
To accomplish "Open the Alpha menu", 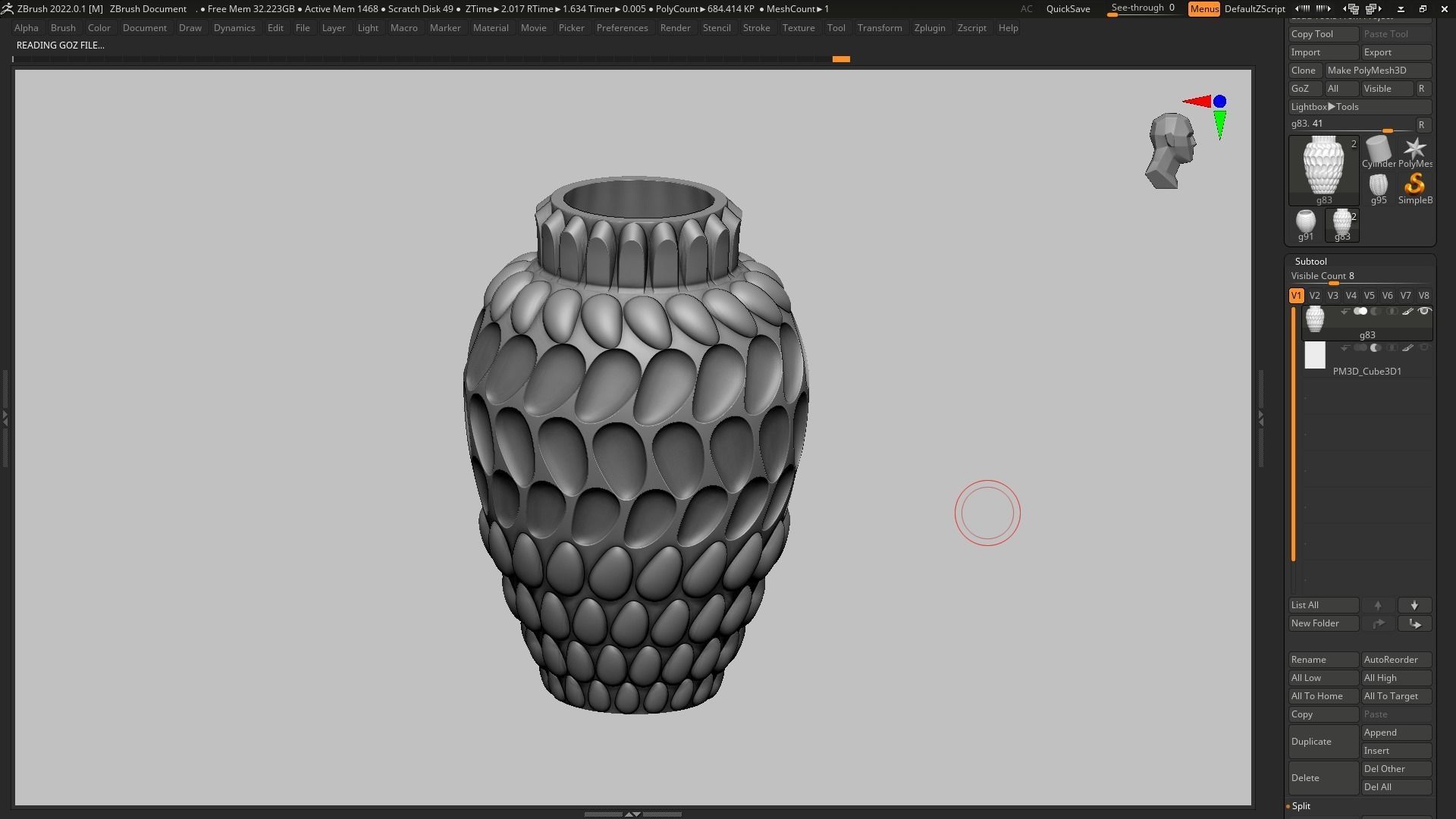I will (26, 28).
